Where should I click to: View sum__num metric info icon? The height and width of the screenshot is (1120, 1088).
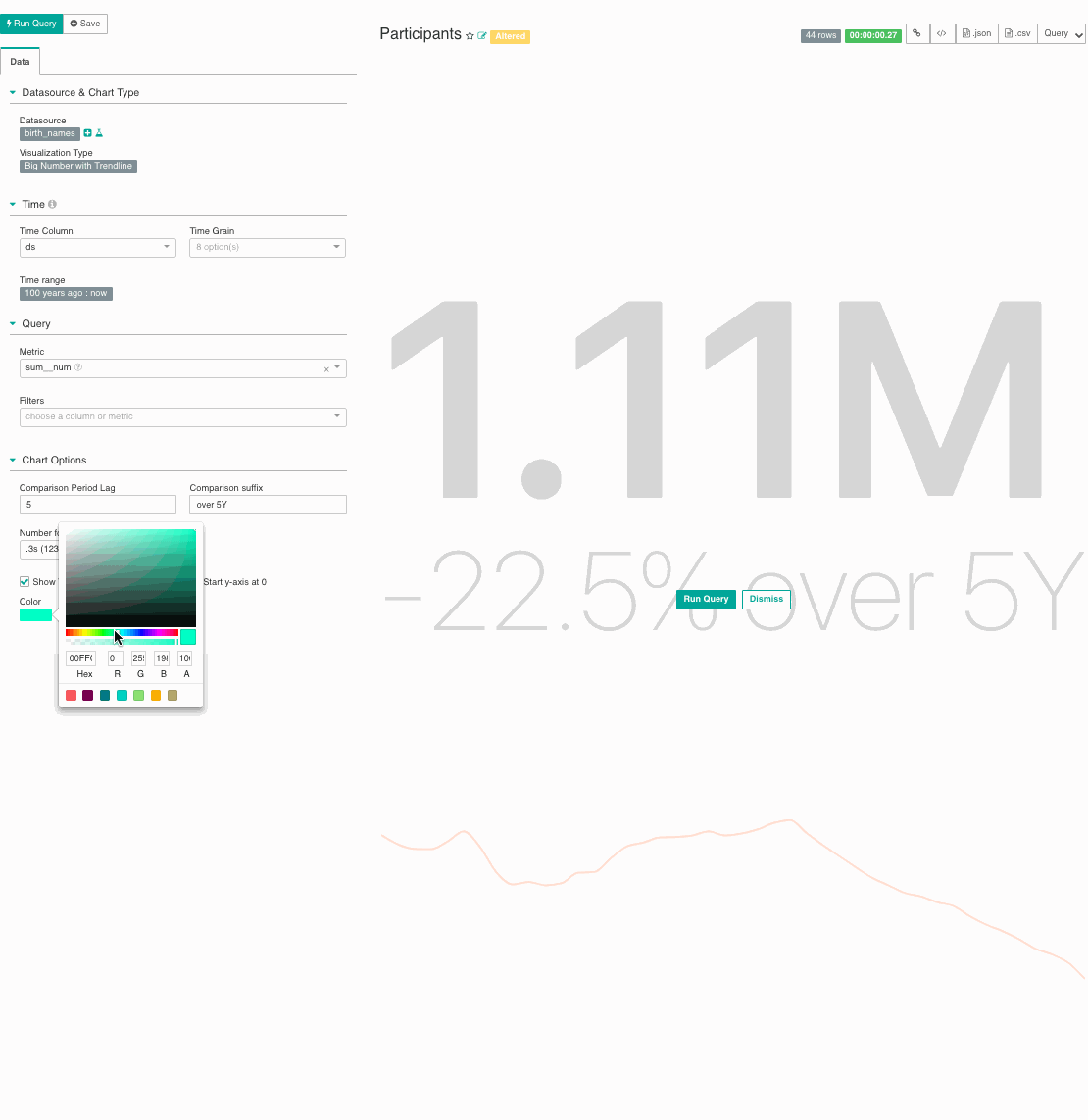point(78,367)
